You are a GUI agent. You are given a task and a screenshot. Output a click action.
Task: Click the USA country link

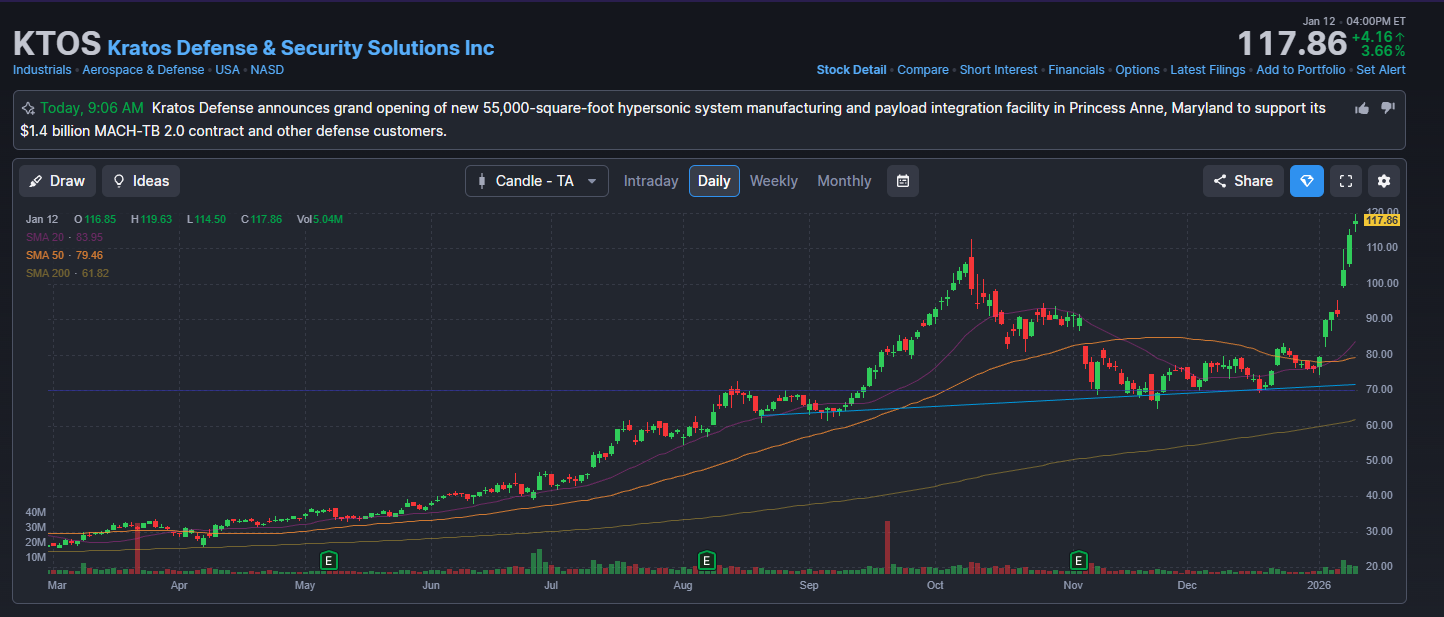click(228, 70)
